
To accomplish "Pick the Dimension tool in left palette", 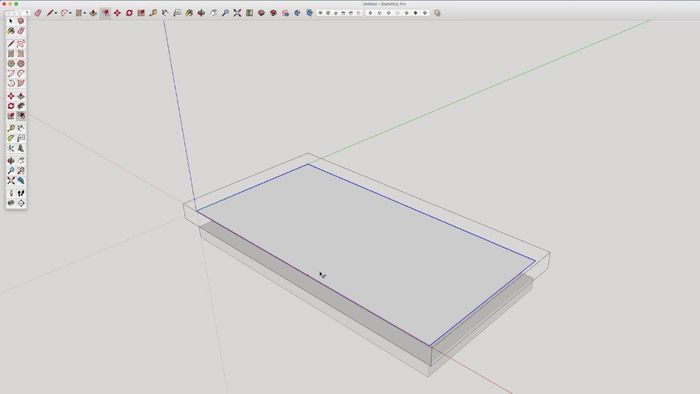I will [21, 129].
